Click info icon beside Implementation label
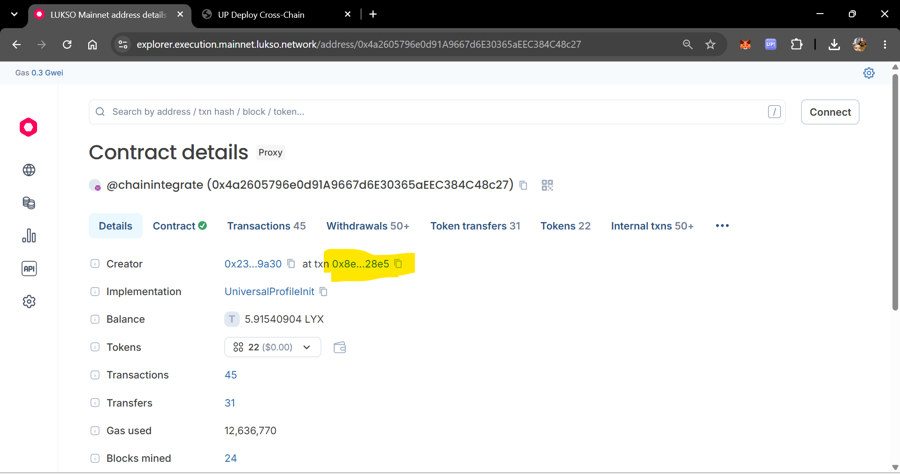The width and height of the screenshot is (900, 474). (95, 292)
